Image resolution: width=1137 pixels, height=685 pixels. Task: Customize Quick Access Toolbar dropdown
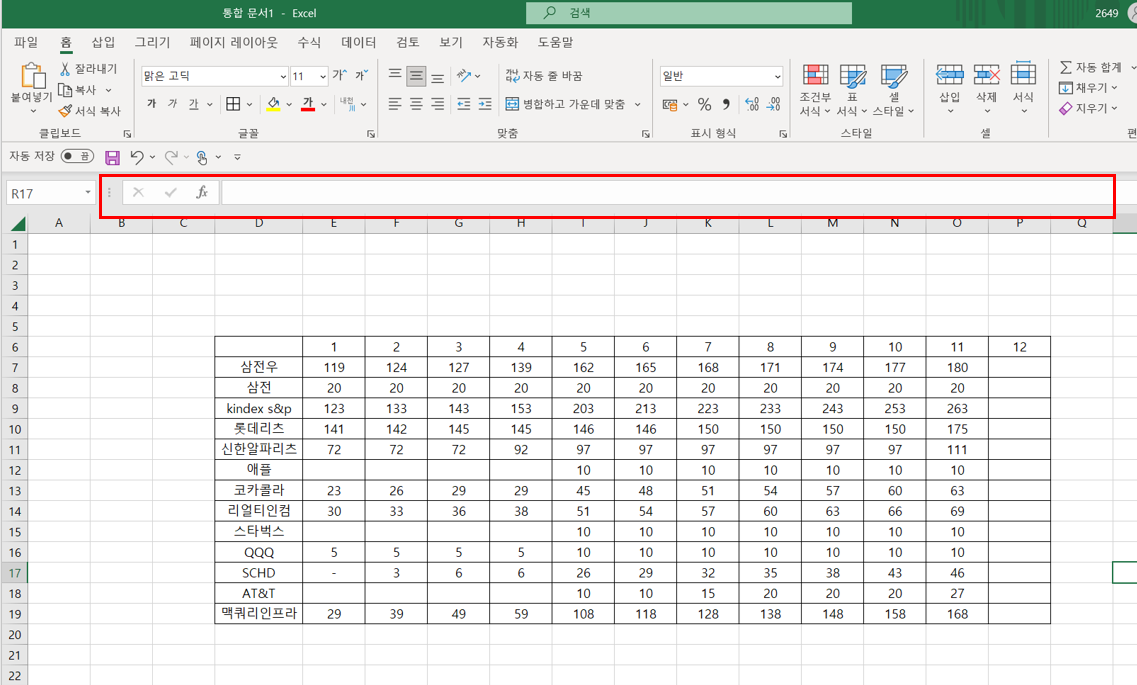(237, 157)
